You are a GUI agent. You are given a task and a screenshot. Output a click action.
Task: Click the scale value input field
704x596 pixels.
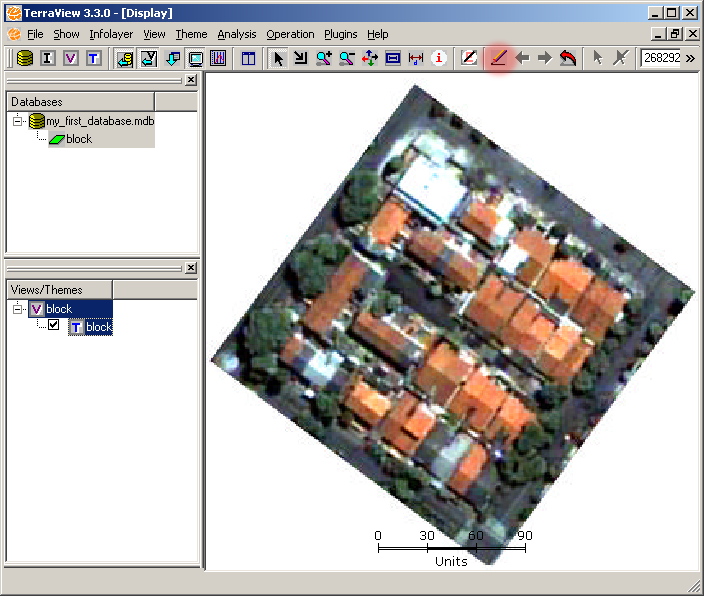tap(660, 58)
